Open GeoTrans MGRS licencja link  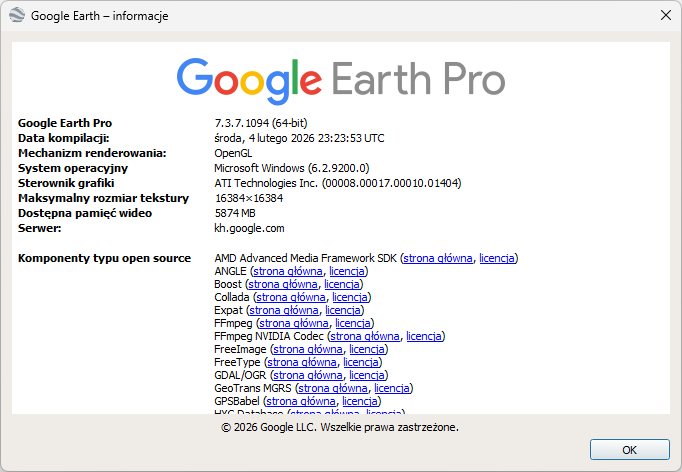coord(392,388)
